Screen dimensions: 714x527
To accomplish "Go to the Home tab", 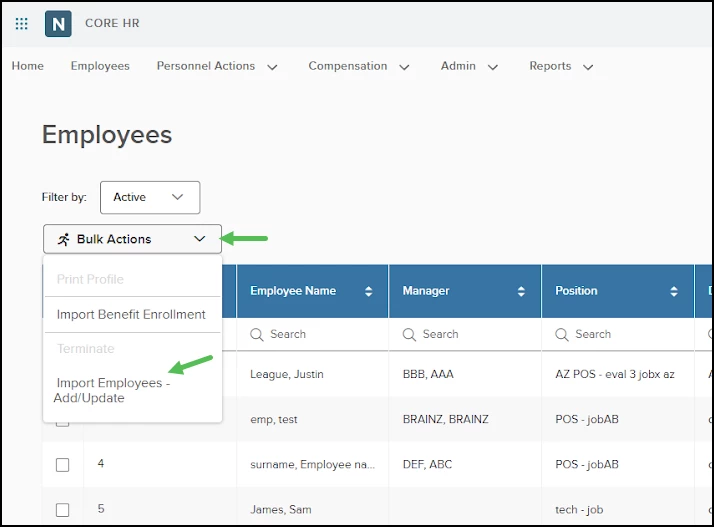I will pyautogui.click(x=28, y=66).
